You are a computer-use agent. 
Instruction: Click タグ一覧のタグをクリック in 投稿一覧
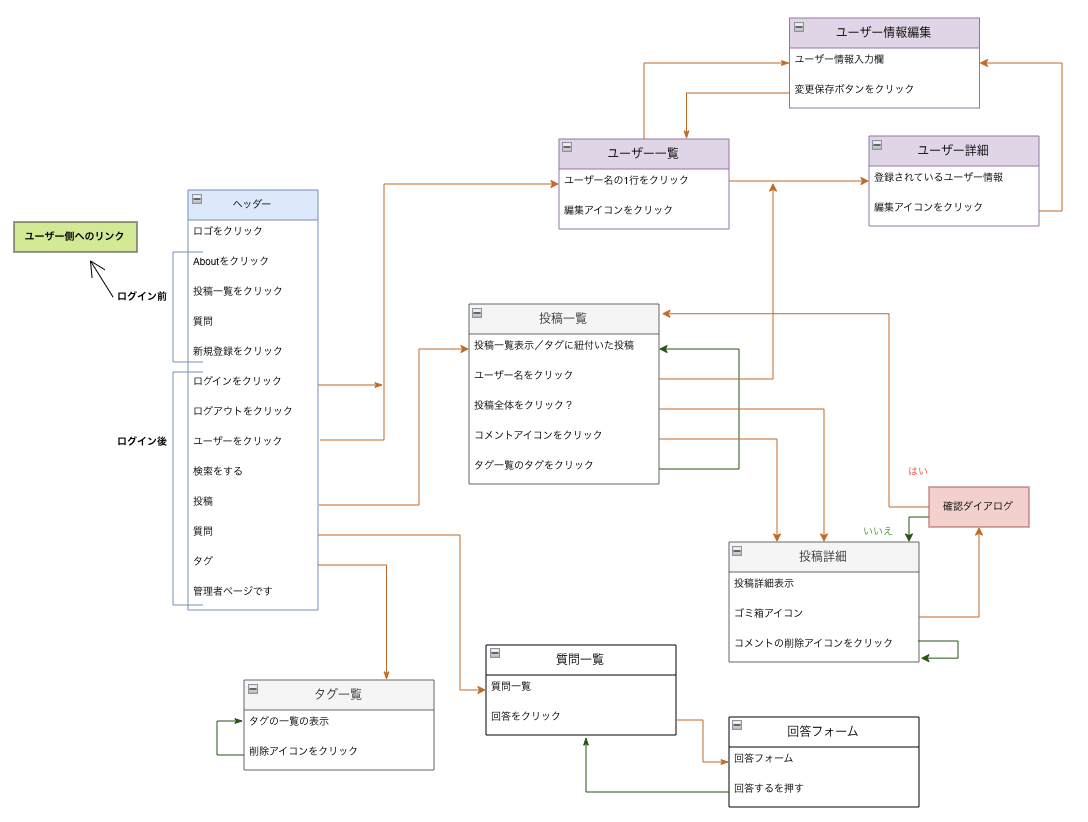(x=533, y=464)
